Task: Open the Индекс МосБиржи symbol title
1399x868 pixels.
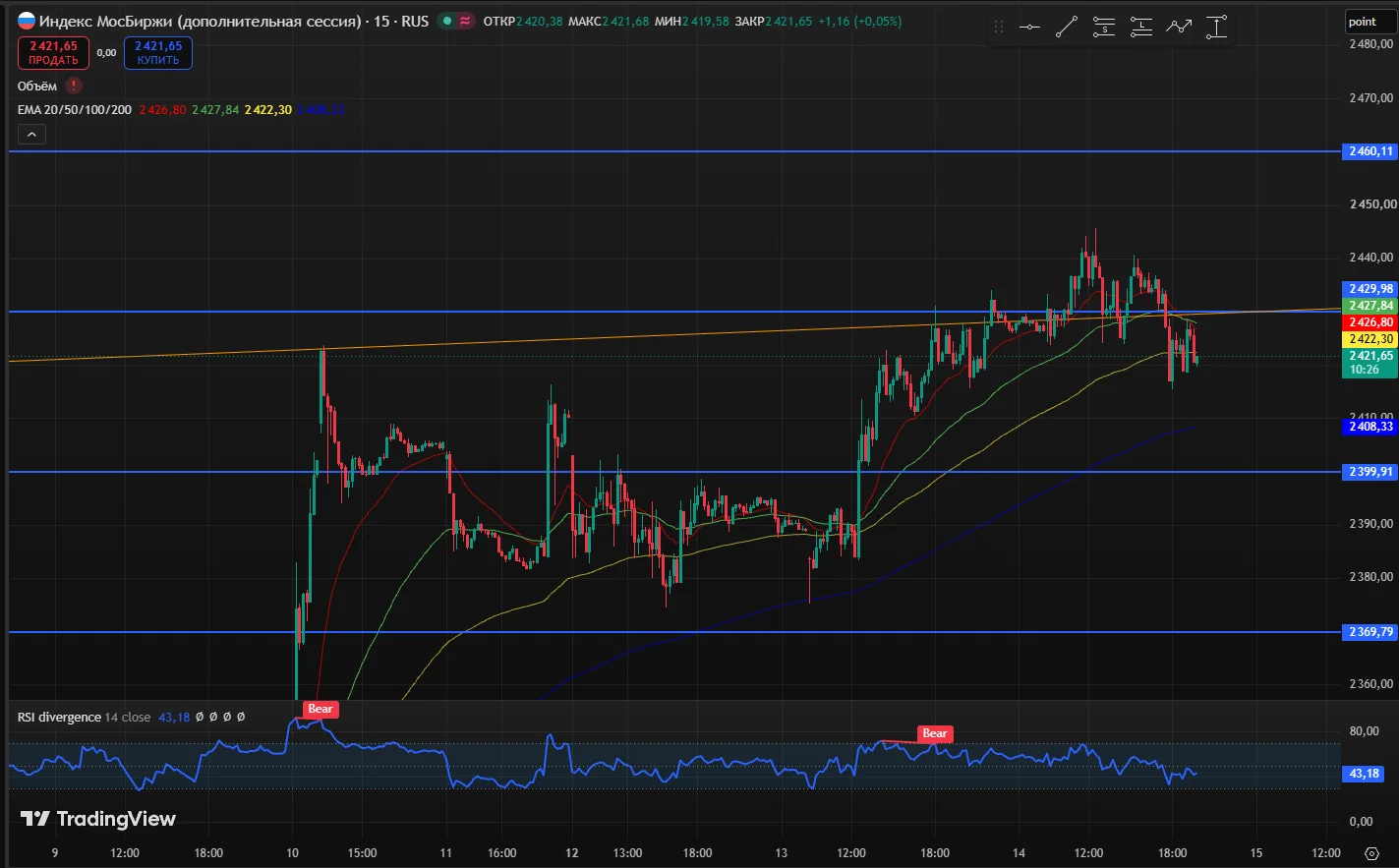Action: coord(200,21)
